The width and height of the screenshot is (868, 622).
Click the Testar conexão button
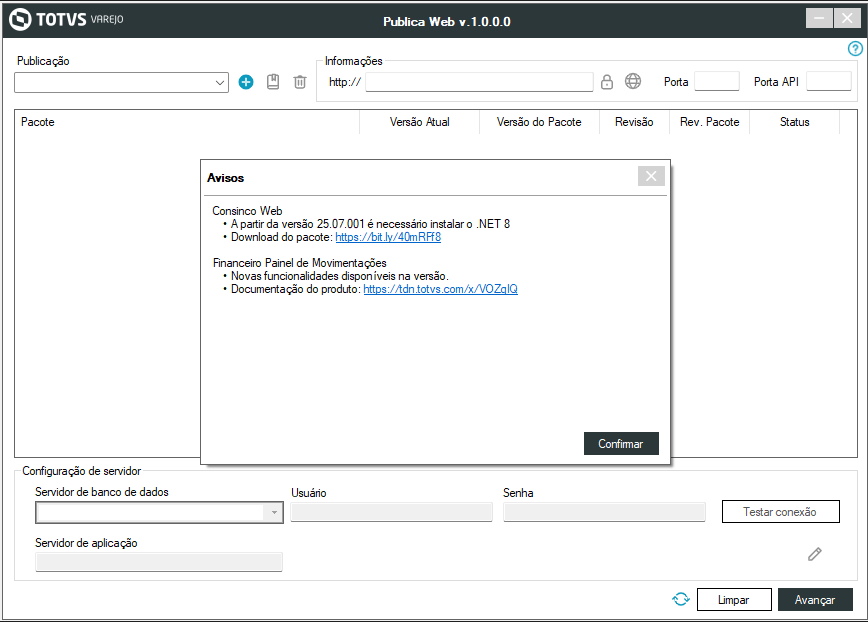coord(780,512)
